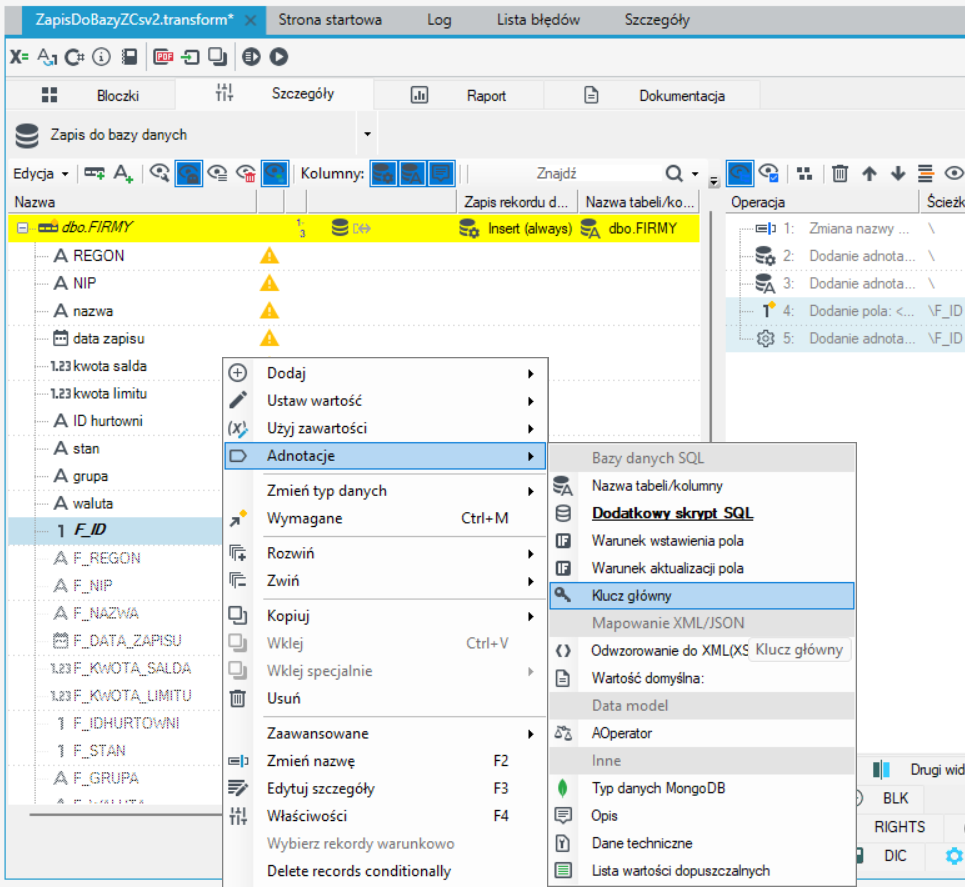Open the info icon in the top toolbar
965x887 pixels.
tap(102, 57)
